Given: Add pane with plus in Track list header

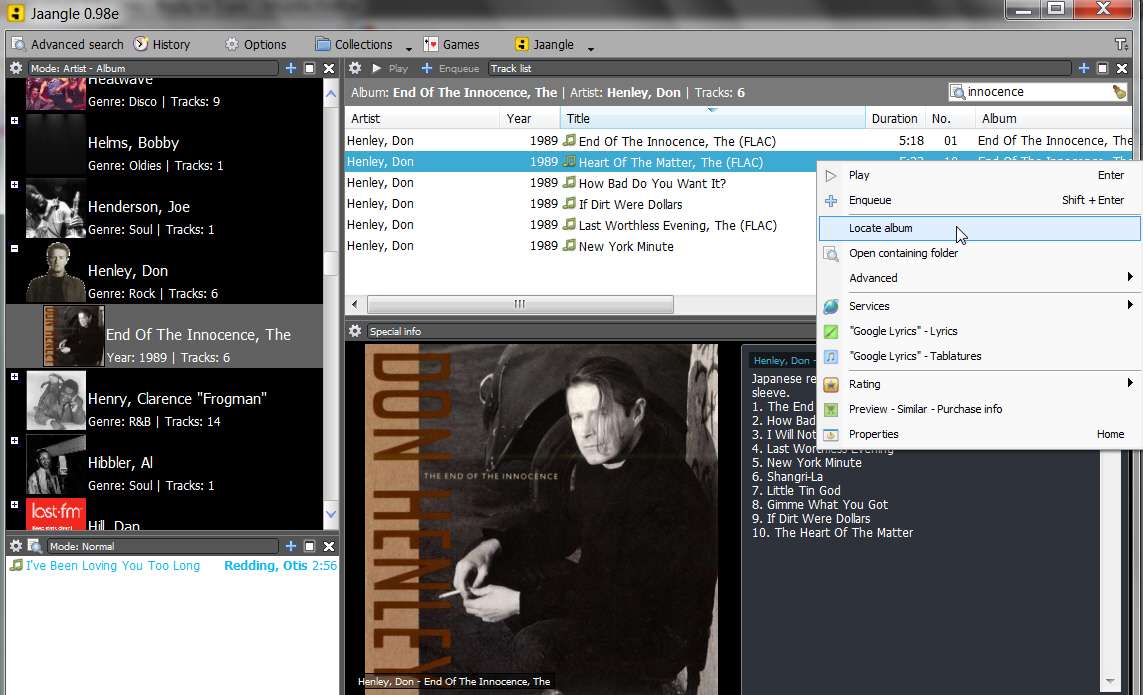Looking at the screenshot, I should (1083, 68).
